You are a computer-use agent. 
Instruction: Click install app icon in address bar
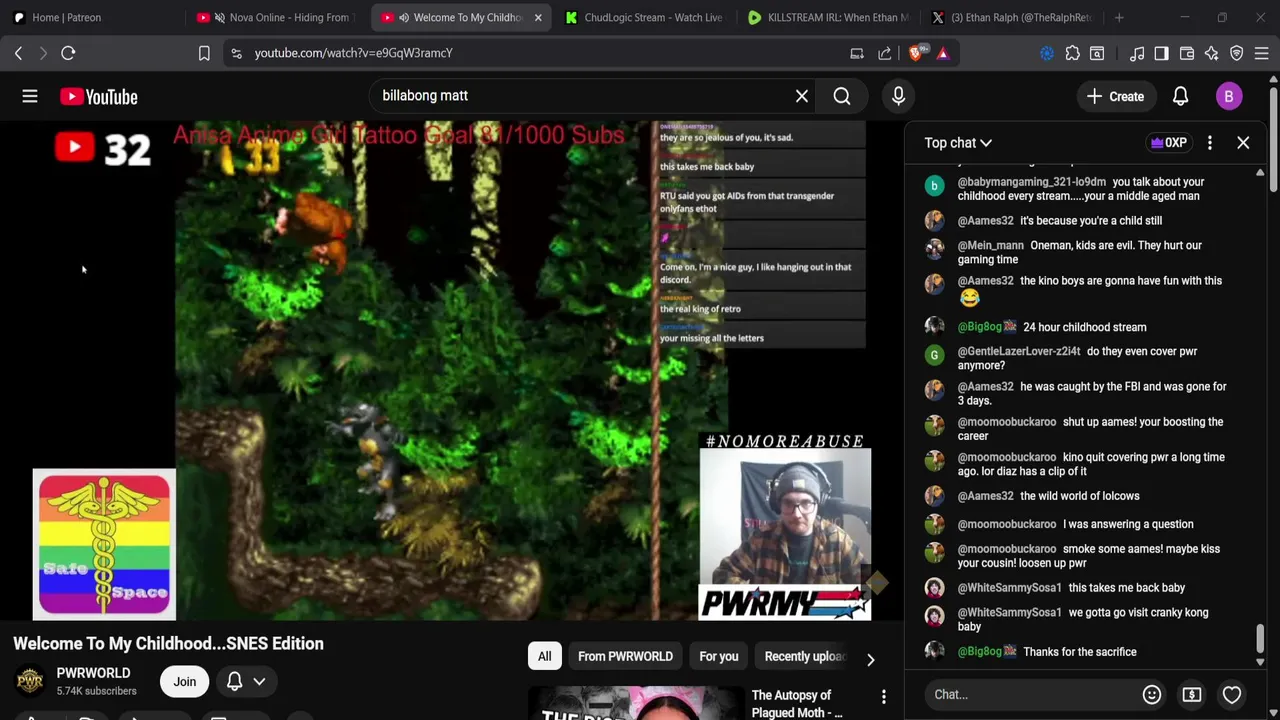[x=857, y=53]
